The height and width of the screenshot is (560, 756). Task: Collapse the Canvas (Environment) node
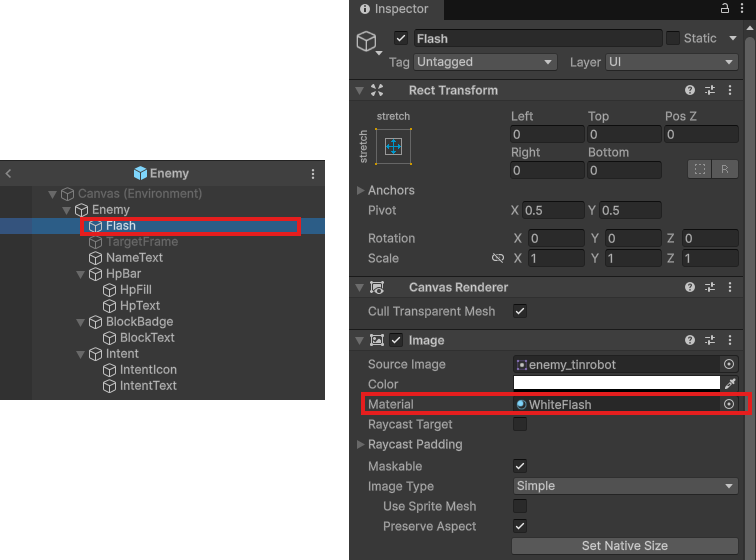click(x=53, y=194)
